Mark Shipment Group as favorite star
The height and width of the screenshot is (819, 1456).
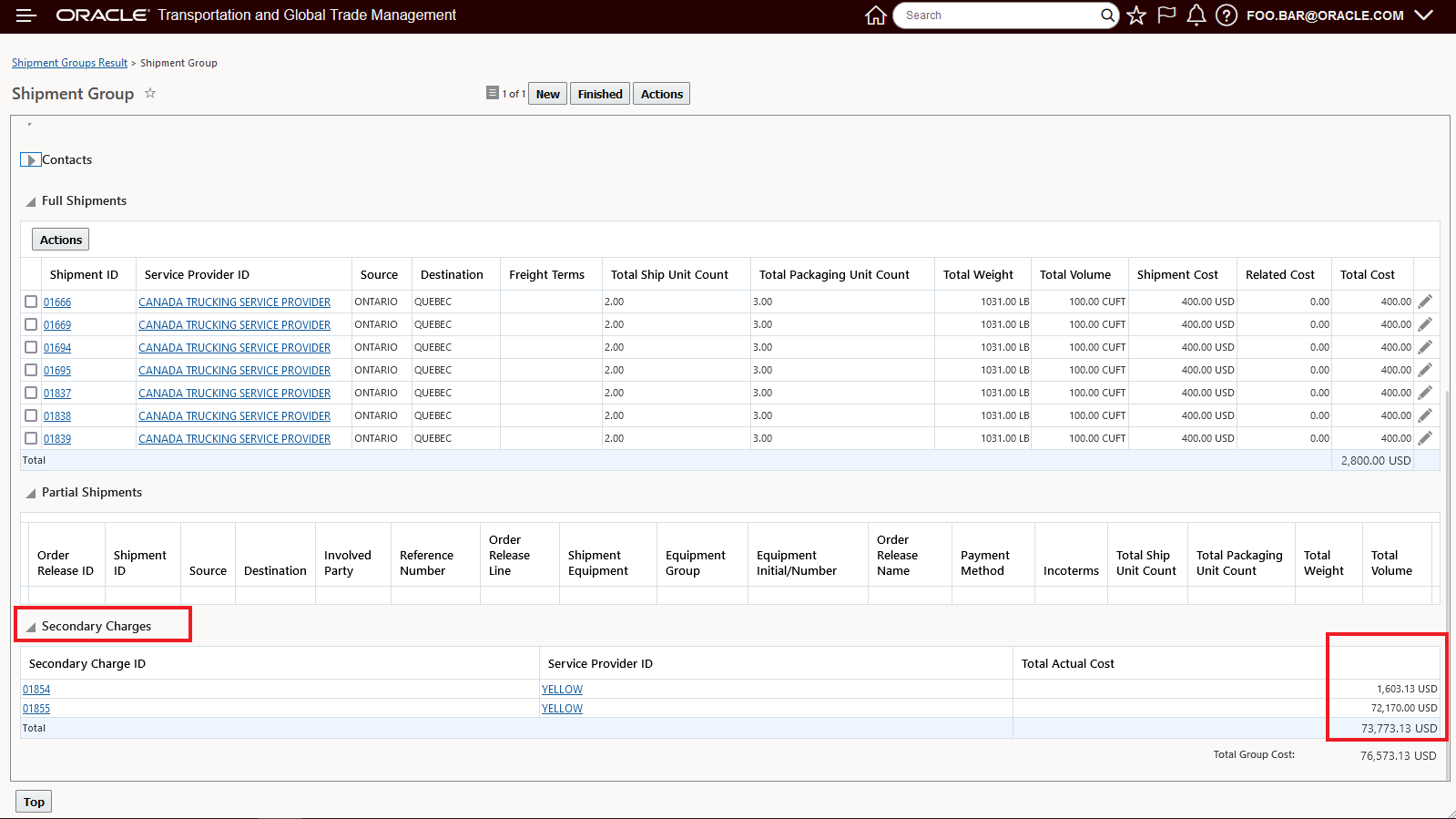point(150,93)
